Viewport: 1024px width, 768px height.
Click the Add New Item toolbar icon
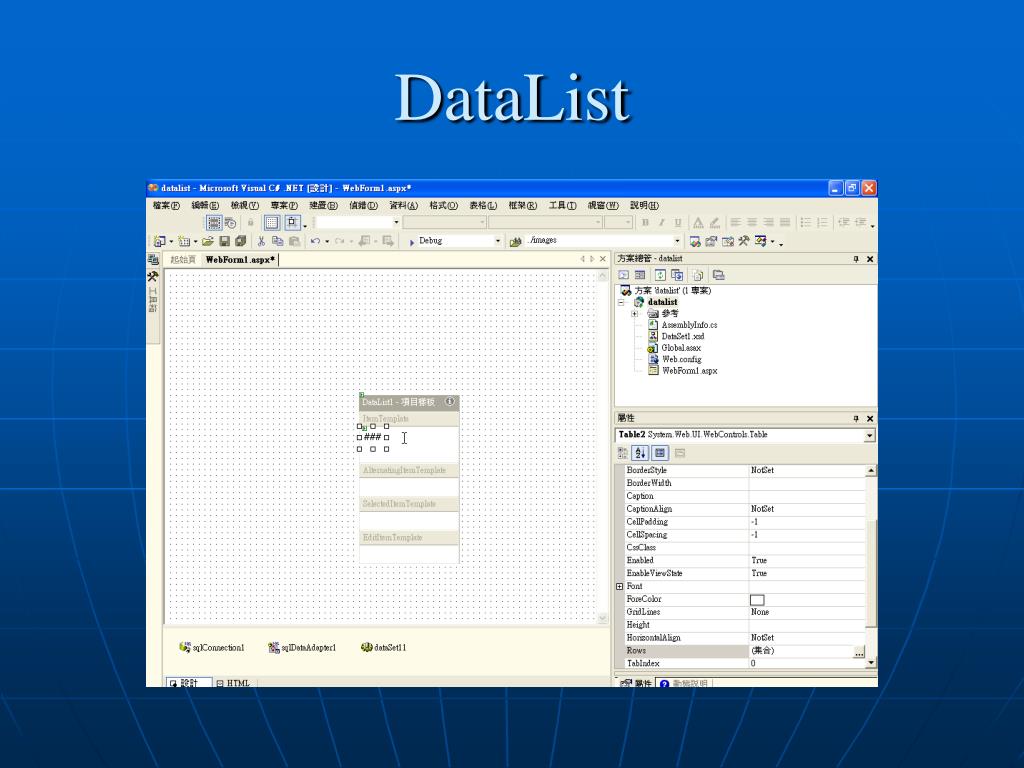tap(184, 241)
